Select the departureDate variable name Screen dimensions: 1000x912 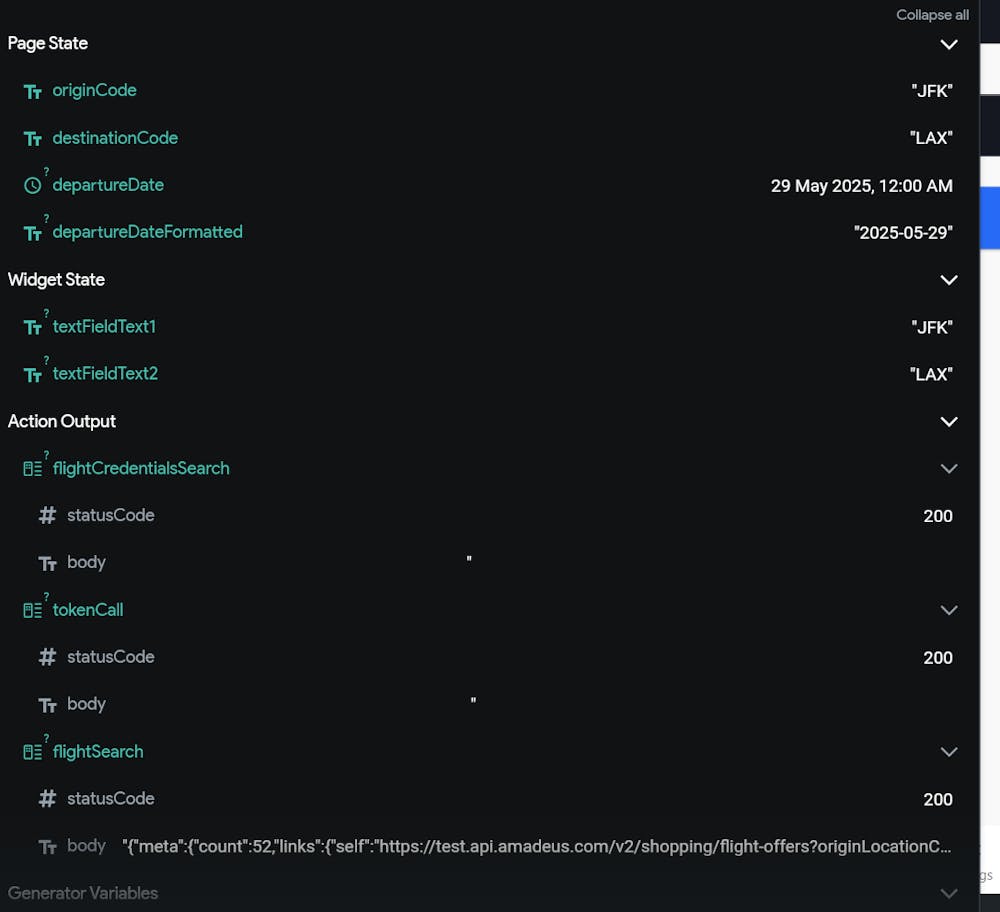pos(108,185)
